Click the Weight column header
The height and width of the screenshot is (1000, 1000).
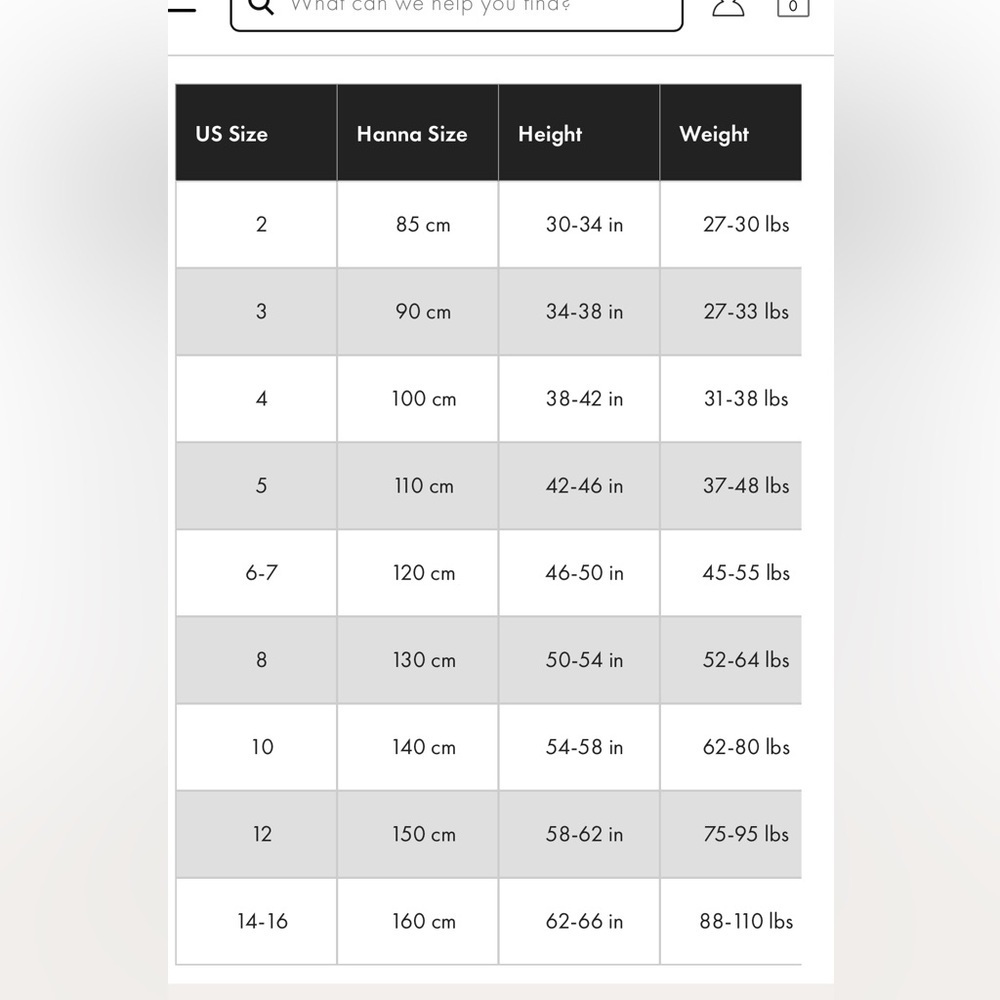coord(731,133)
